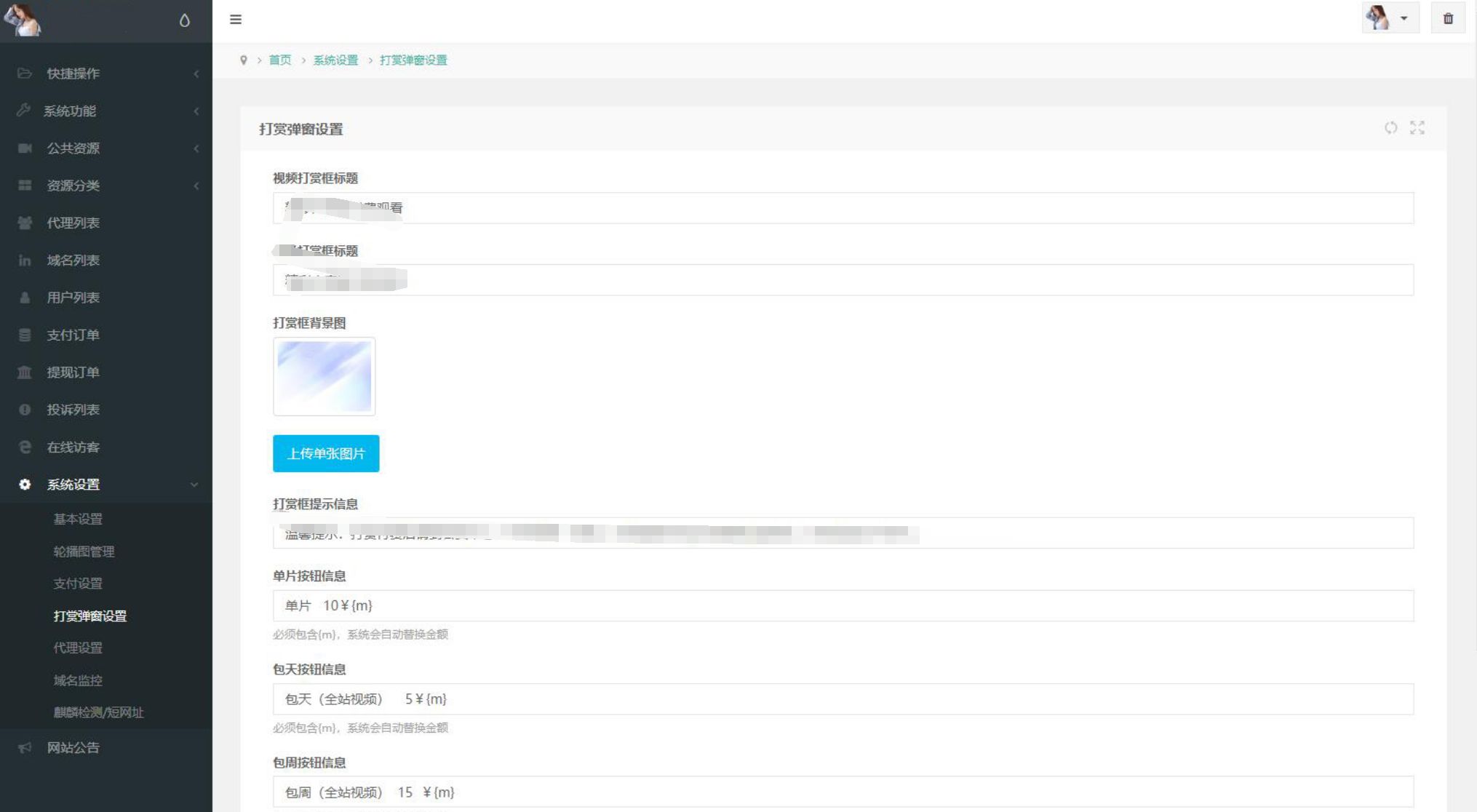Collapse the sidebar via hamburger icon

tap(235, 20)
